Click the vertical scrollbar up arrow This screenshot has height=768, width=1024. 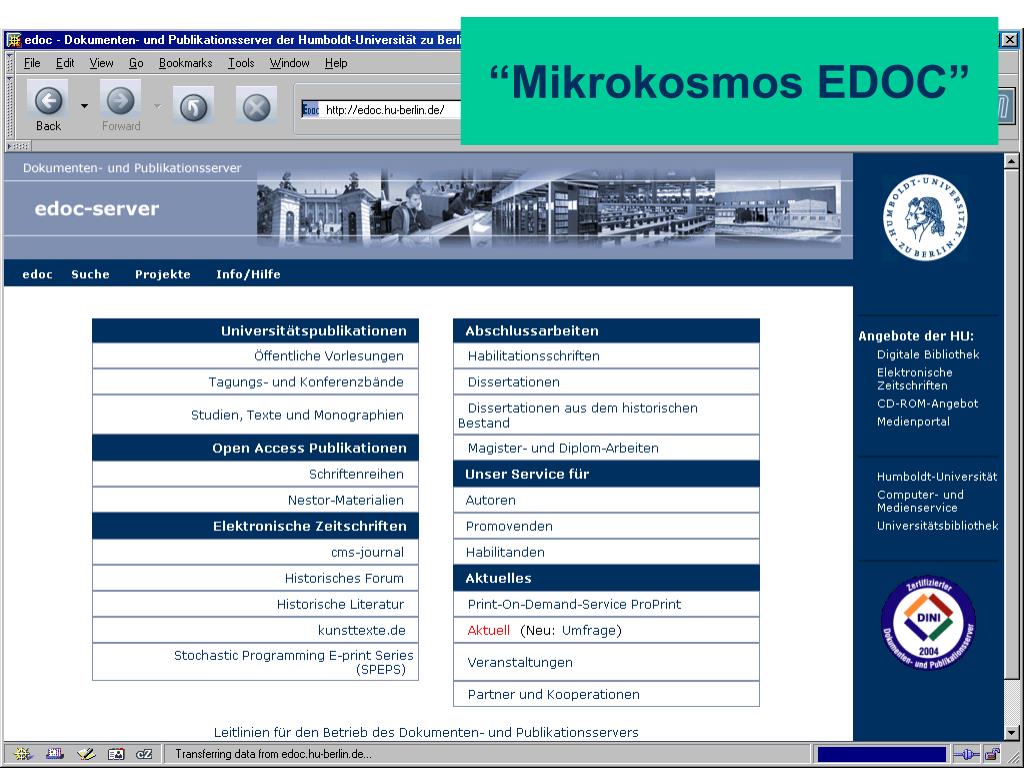click(1011, 161)
